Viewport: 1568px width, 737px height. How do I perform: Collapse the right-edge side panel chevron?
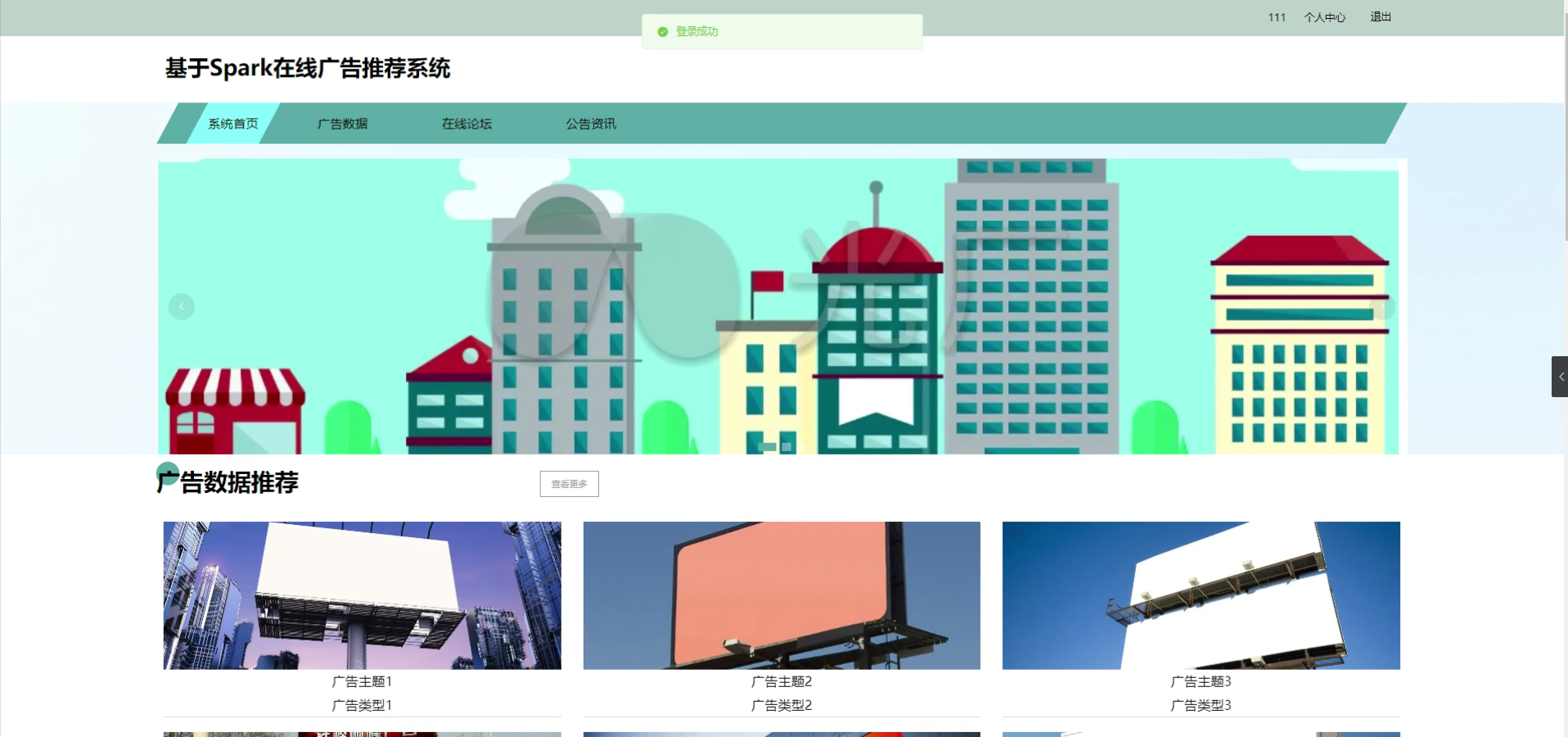point(1560,377)
